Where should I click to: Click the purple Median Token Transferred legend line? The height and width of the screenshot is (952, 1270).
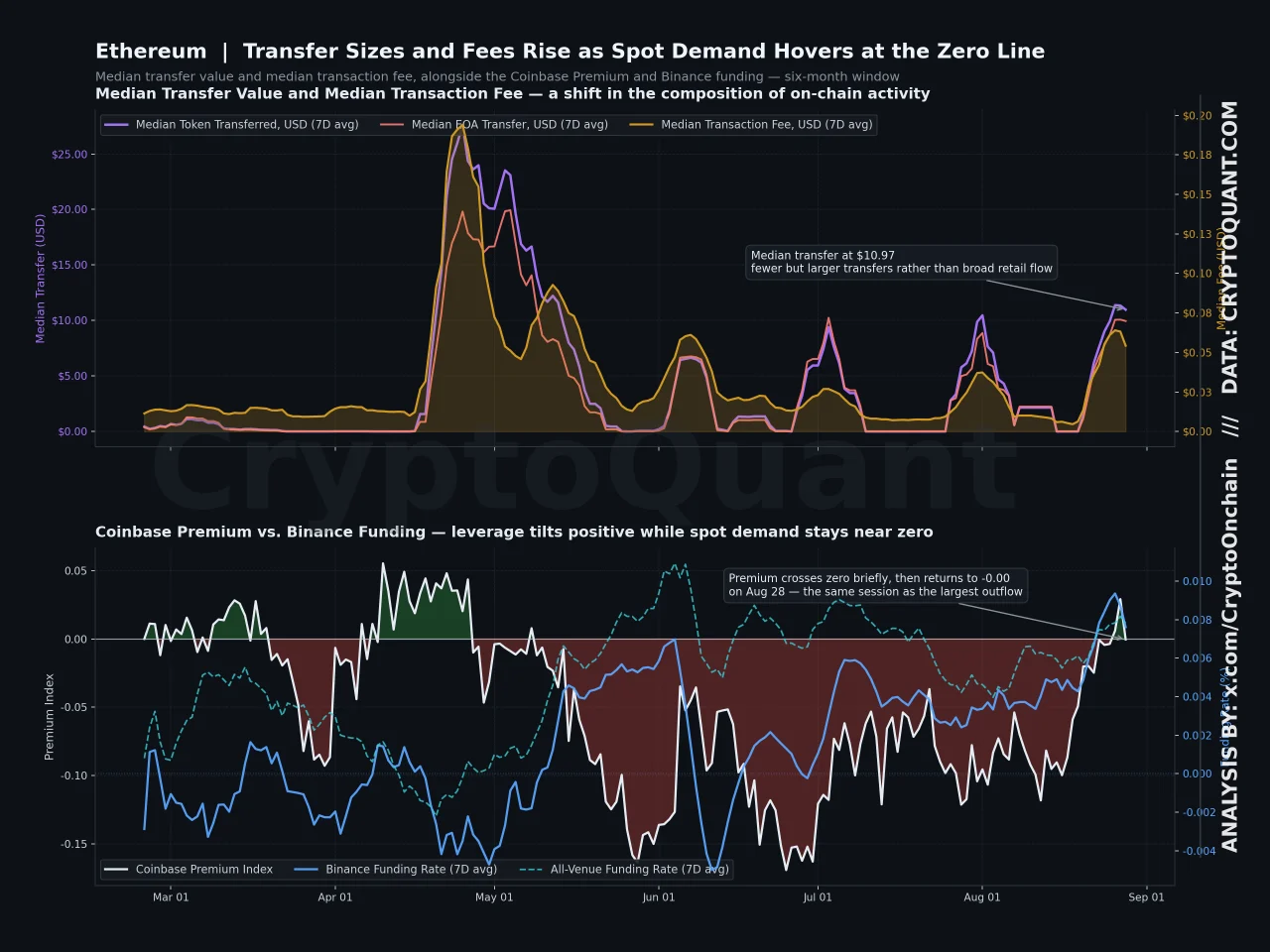coord(117,125)
